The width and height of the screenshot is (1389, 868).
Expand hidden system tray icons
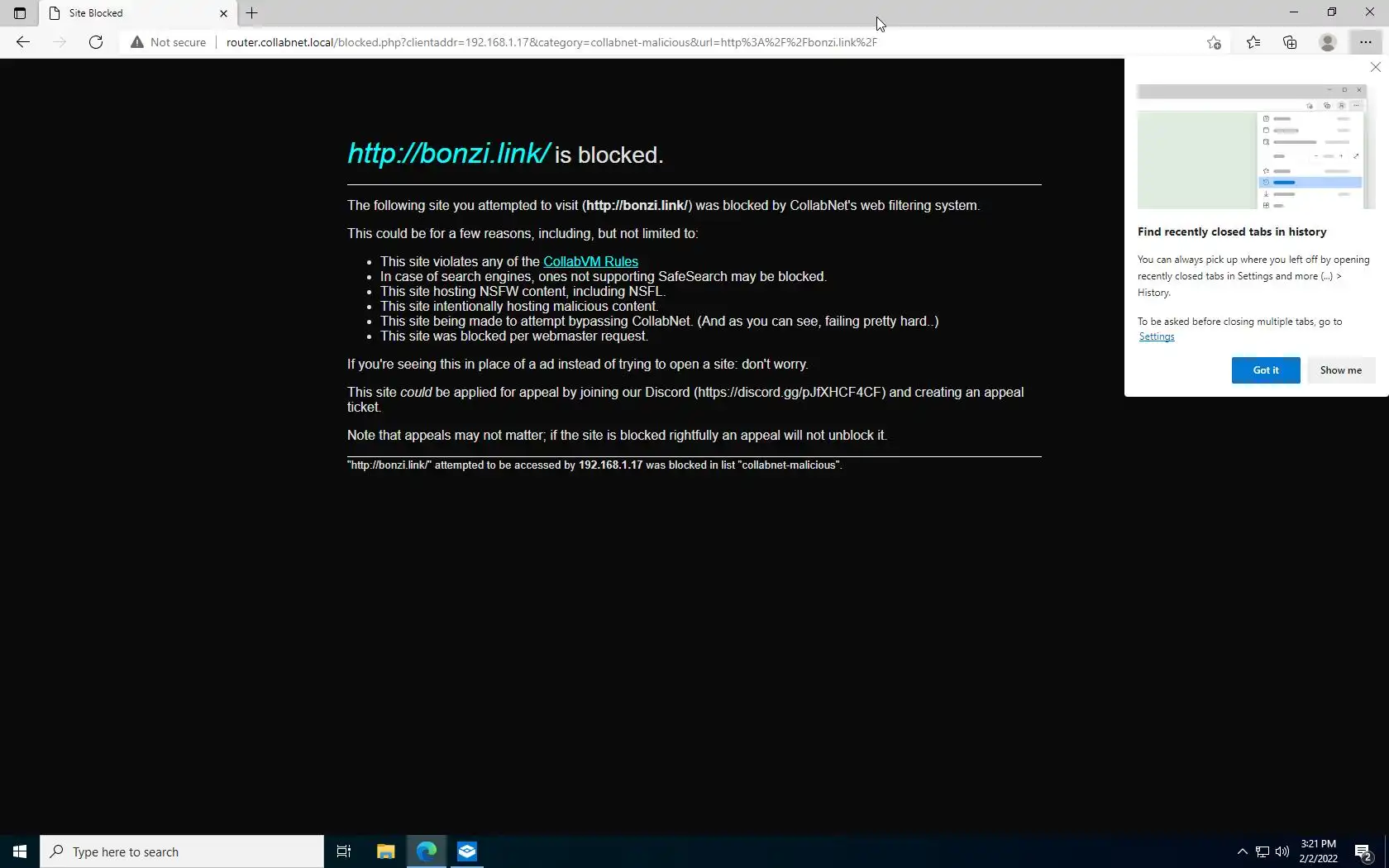(1242, 851)
